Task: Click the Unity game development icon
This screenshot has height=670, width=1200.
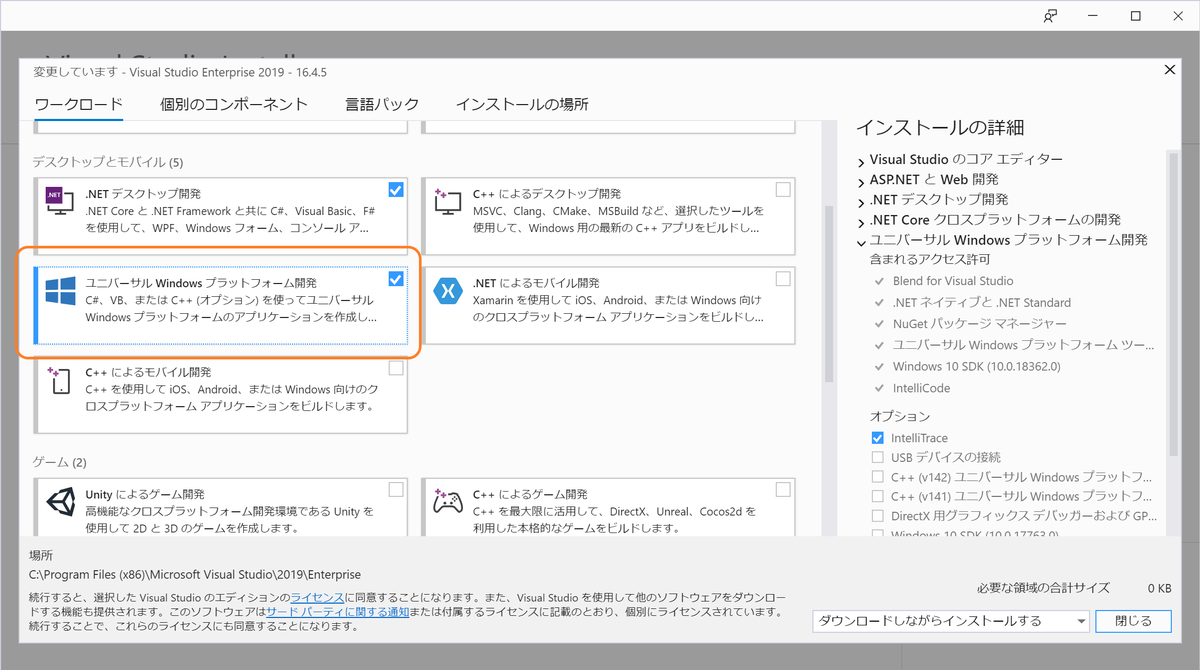Action: (x=60, y=501)
